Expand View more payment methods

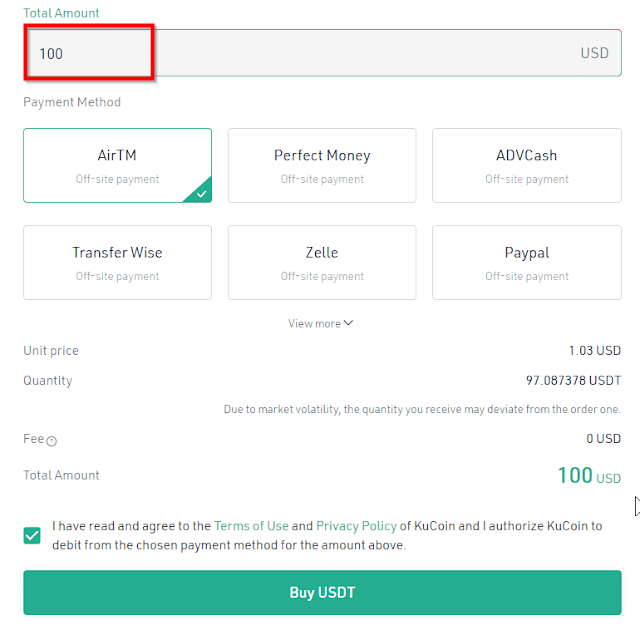tap(321, 323)
